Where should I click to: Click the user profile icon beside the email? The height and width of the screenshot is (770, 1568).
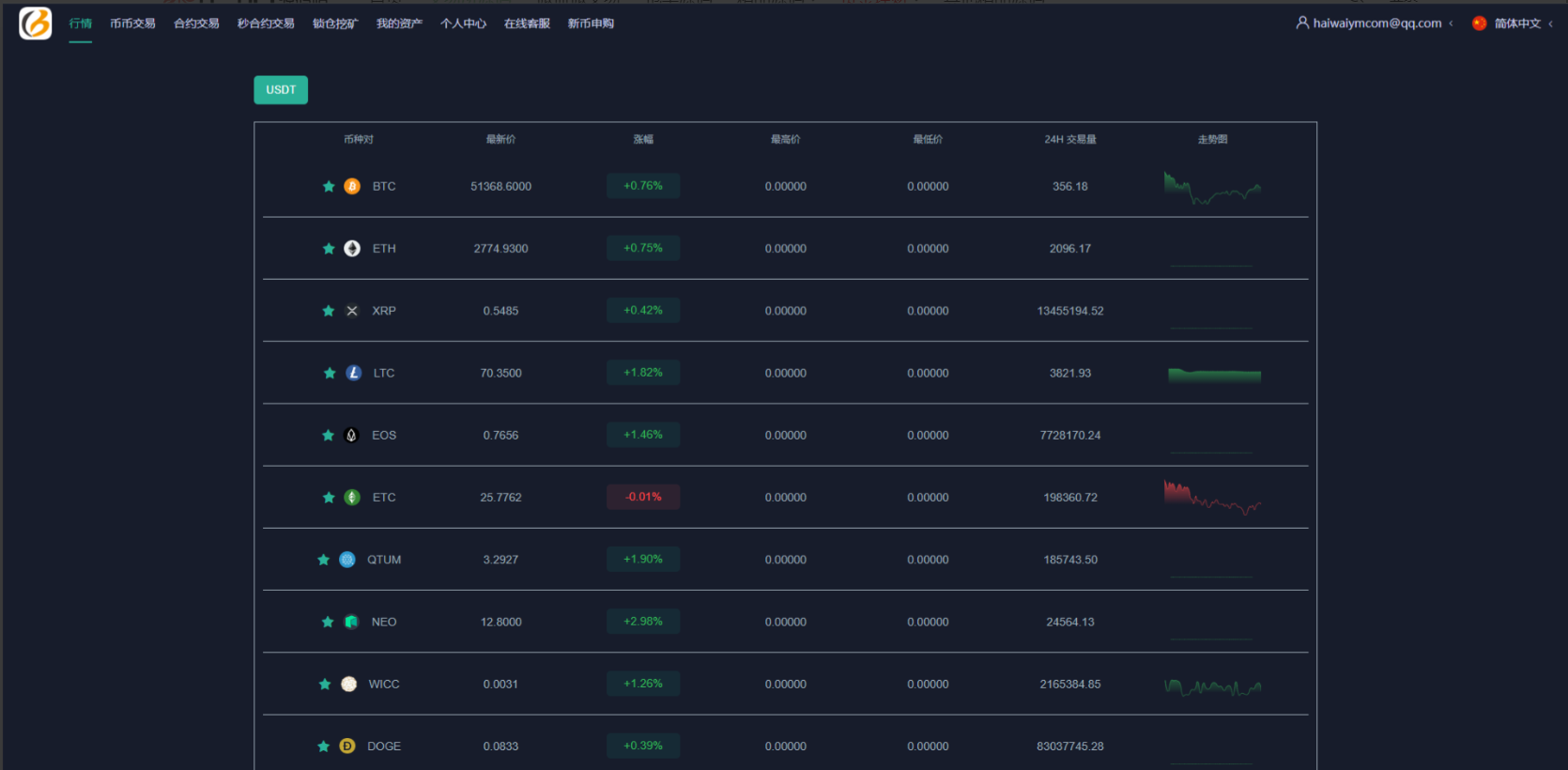tap(1302, 23)
